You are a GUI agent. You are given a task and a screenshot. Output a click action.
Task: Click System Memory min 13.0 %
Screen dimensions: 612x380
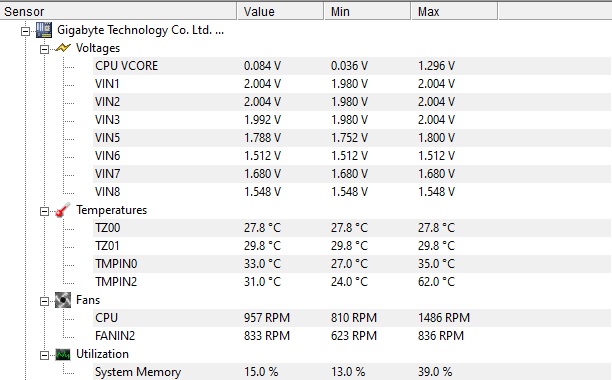348,372
